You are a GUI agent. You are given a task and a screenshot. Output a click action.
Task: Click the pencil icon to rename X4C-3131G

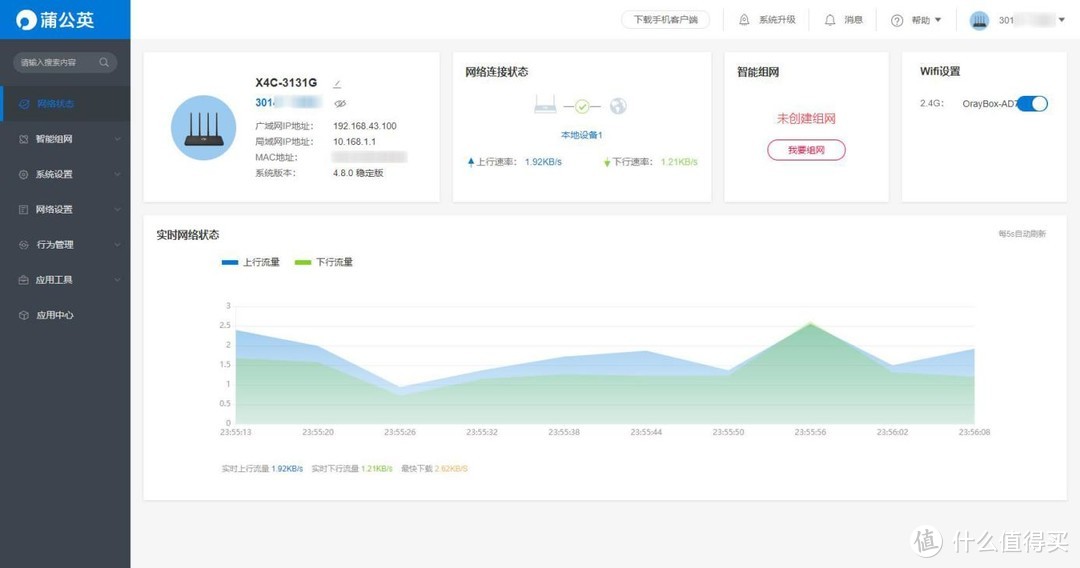(x=337, y=83)
